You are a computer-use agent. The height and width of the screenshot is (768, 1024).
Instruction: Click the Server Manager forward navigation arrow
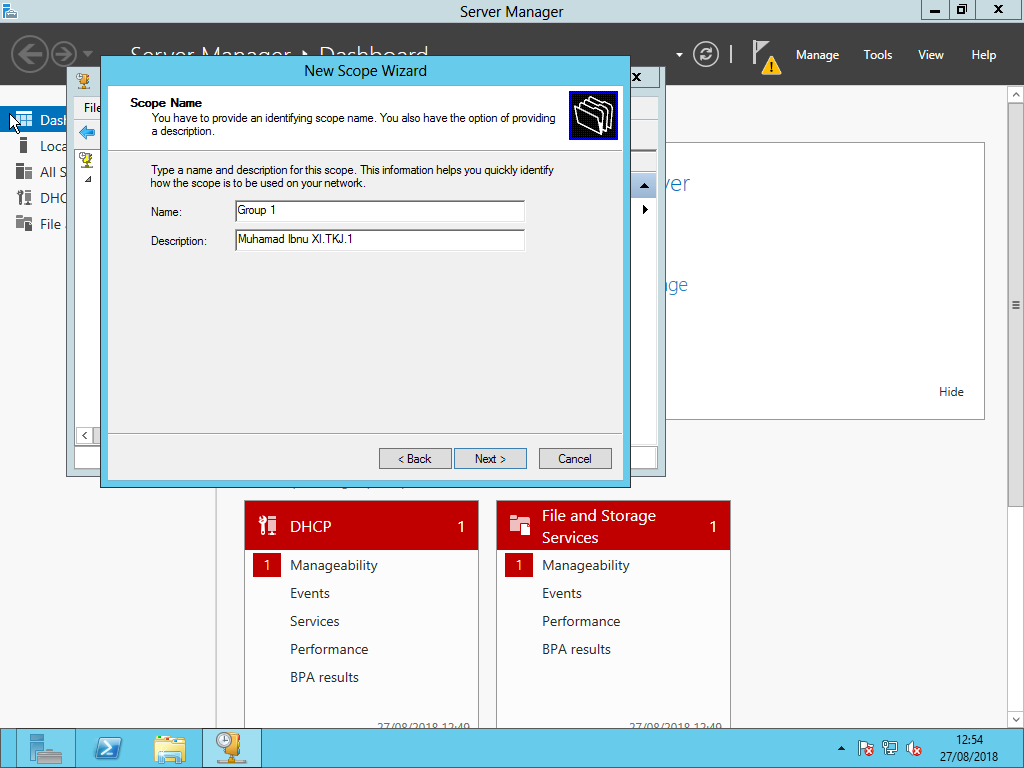point(64,54)
